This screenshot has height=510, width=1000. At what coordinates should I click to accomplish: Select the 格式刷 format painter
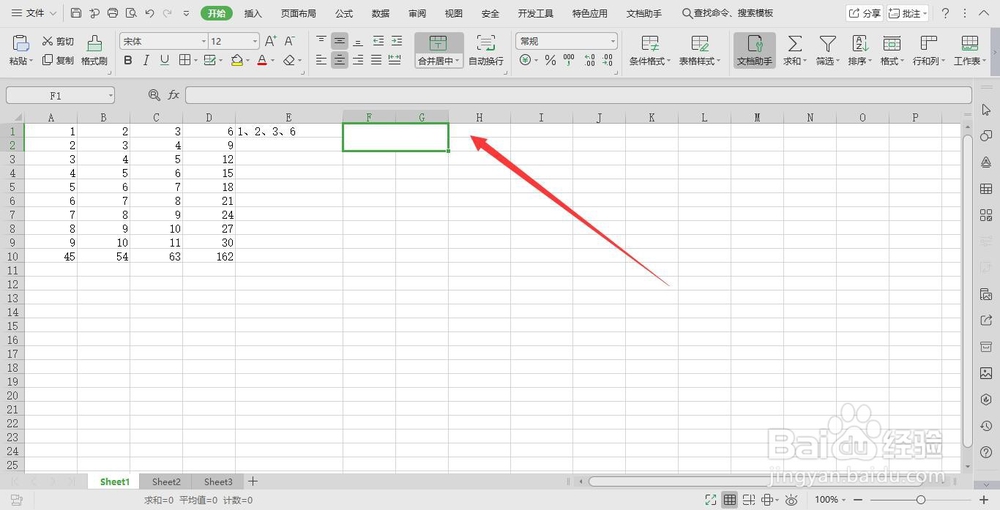pyautogui.click(x=94, y=51)
